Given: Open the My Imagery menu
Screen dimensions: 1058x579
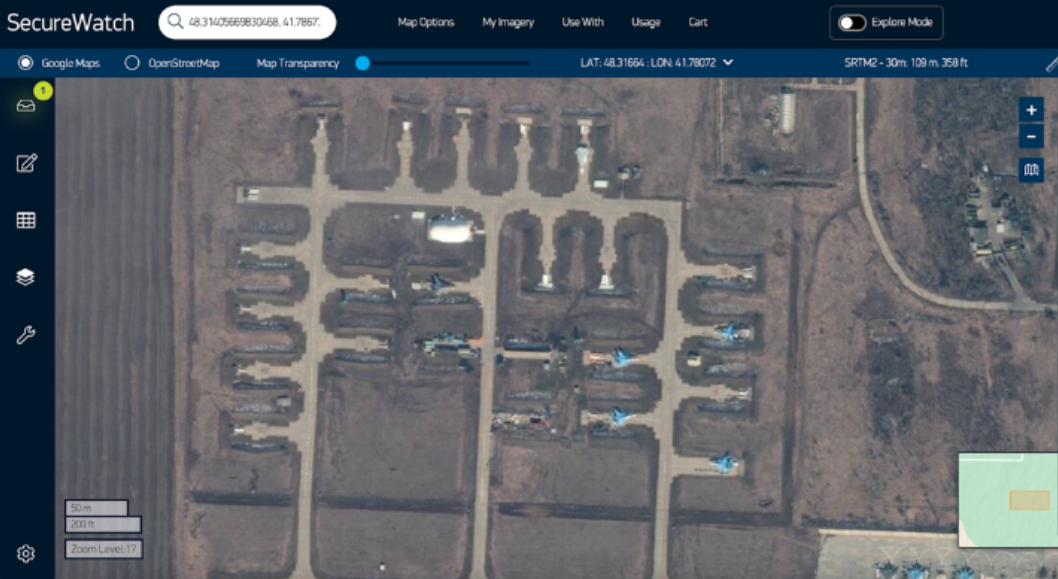Looking at the screenshot, I should (x=508, y=22).
